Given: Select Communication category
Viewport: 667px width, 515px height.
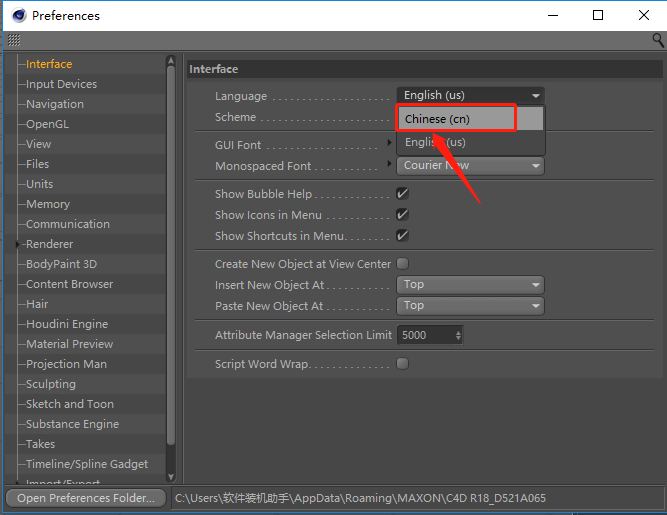Looking at the screenshot, I should tap(68, 224).
